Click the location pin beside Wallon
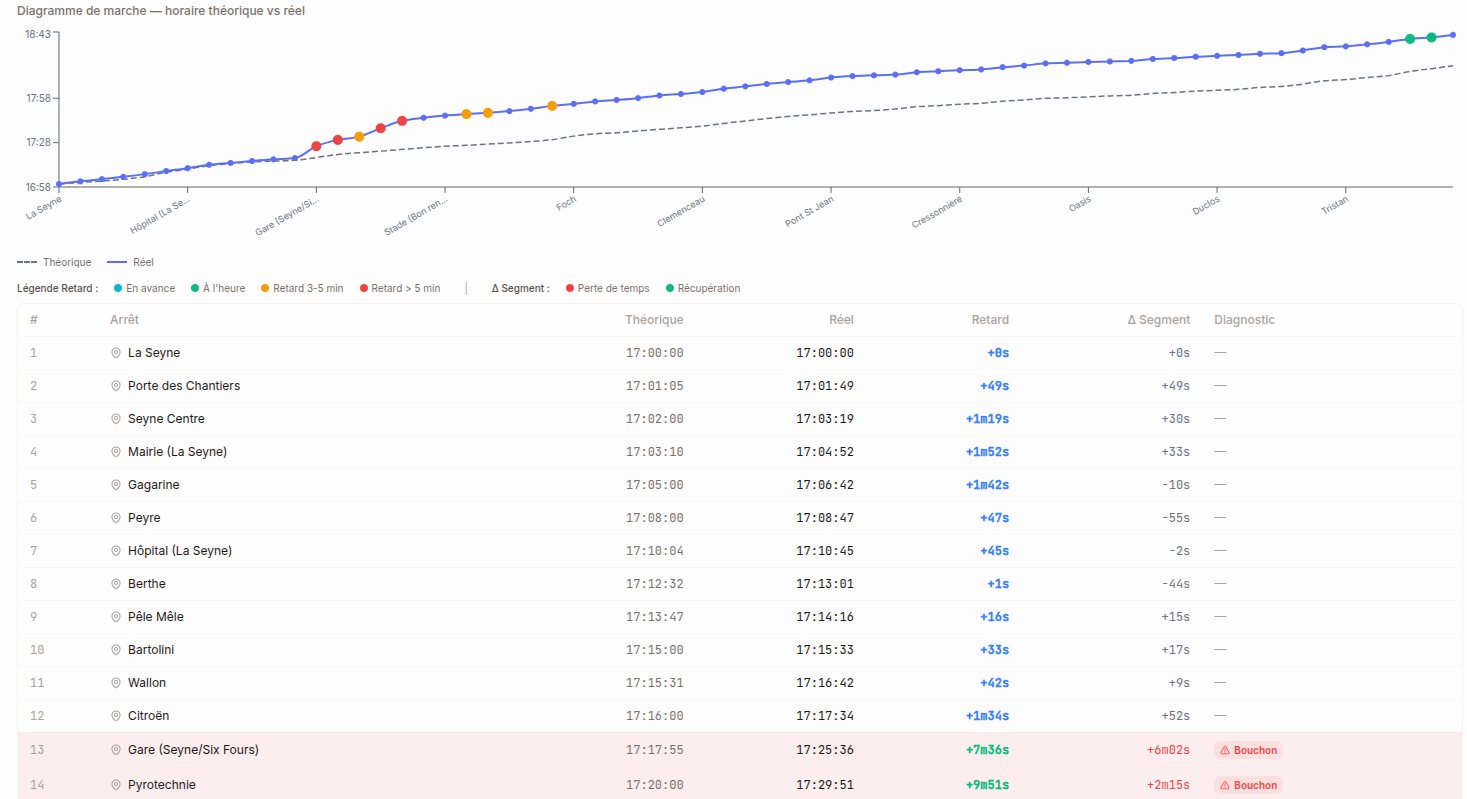Screen dimensions: 1467x799 tap(116, 683)
